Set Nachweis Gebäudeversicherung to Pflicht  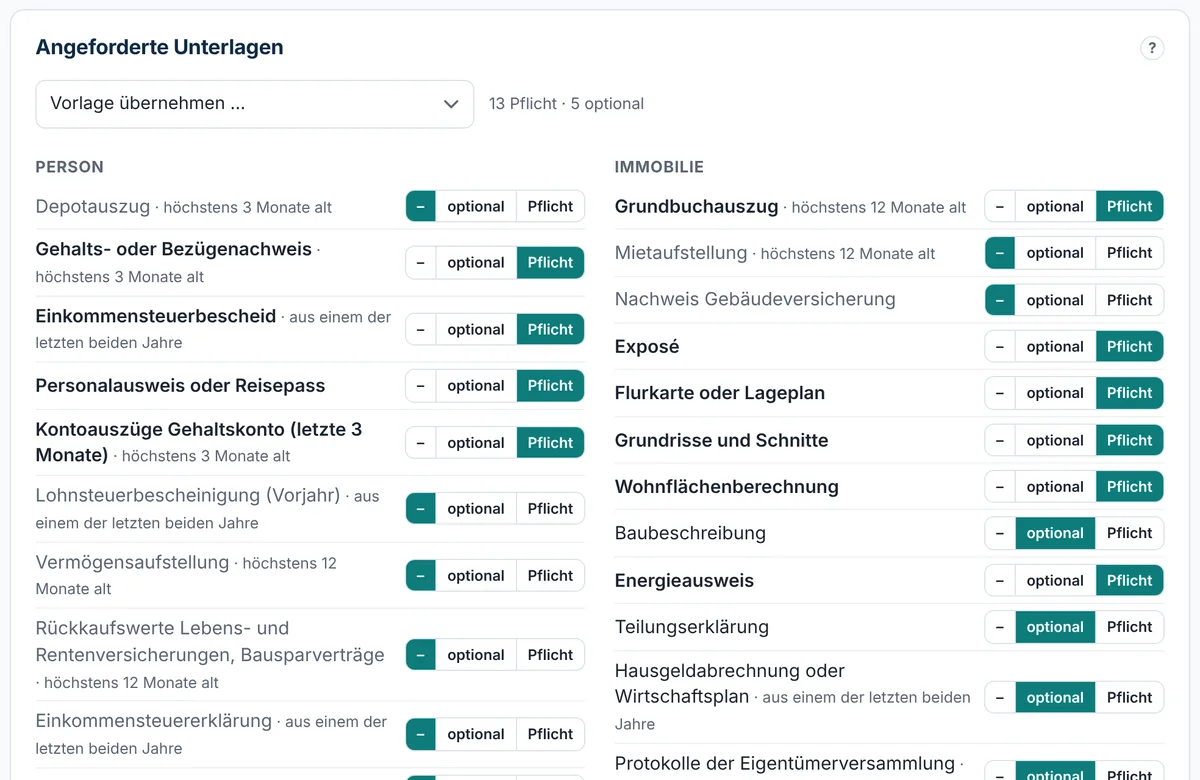point(1130,300)
